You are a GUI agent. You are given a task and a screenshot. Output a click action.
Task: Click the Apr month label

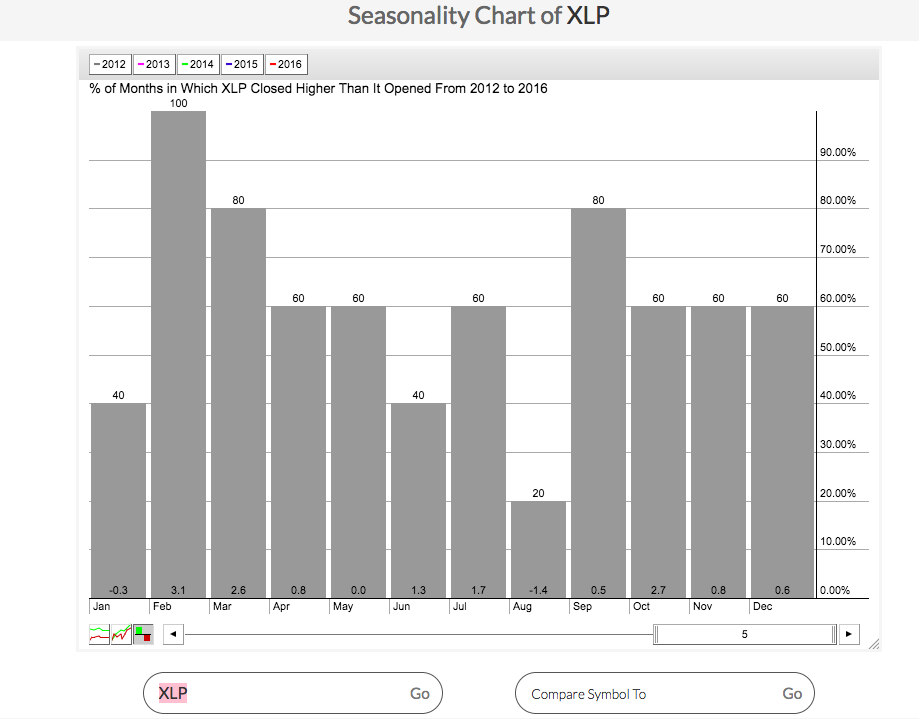(281, 606)
